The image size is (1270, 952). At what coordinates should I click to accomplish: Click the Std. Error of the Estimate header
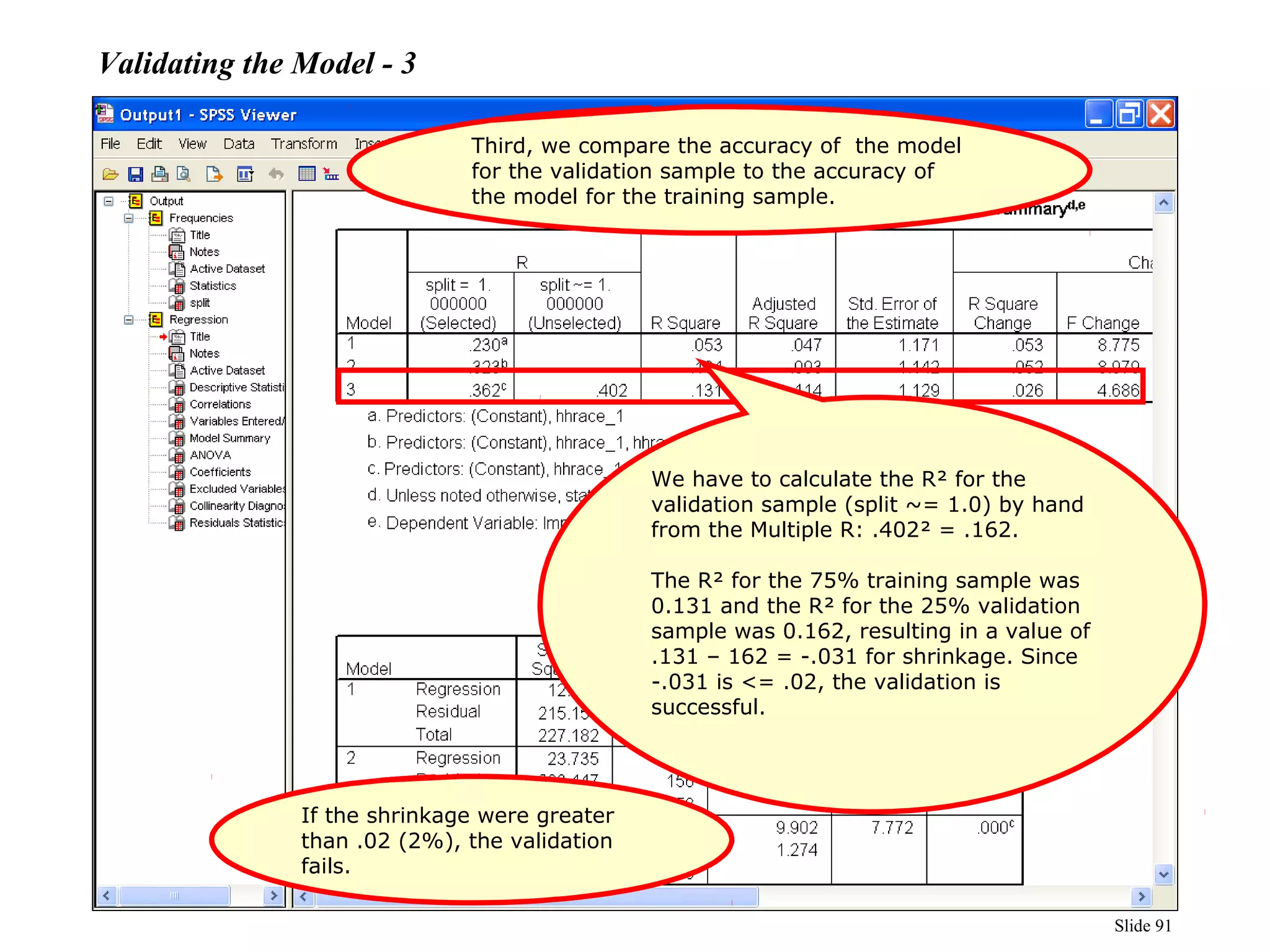tap(892, 313)
